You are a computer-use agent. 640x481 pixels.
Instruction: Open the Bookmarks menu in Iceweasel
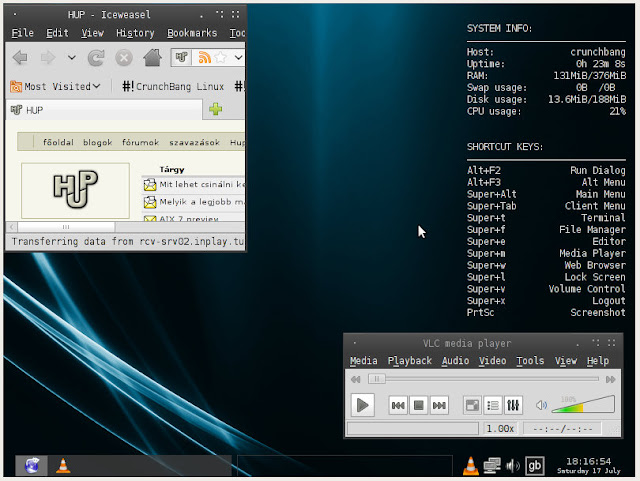pos(192,33)
